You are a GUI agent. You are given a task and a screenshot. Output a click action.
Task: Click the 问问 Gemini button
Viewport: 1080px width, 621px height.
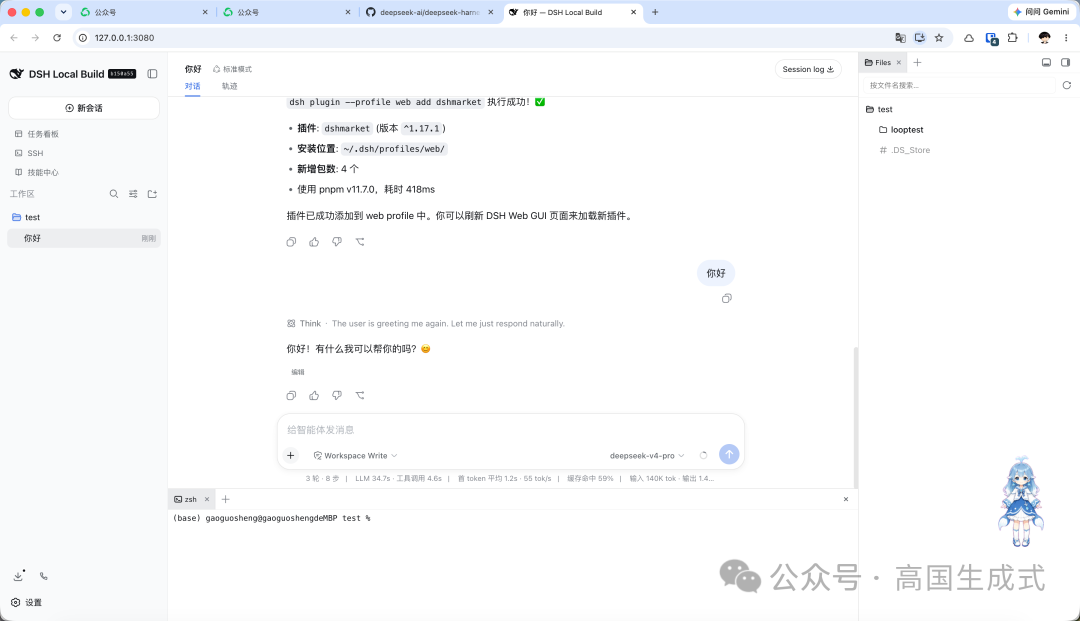coord(1041,12)
